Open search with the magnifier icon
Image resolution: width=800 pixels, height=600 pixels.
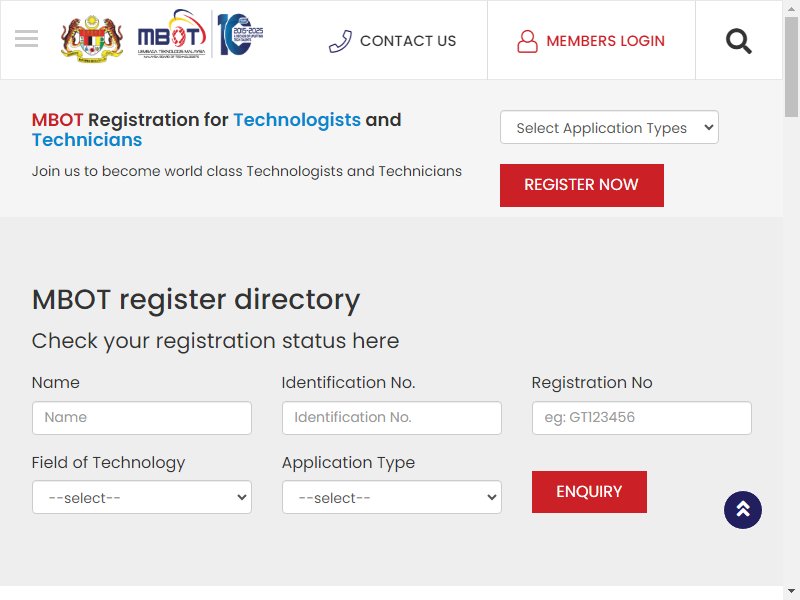pos(739,41)
